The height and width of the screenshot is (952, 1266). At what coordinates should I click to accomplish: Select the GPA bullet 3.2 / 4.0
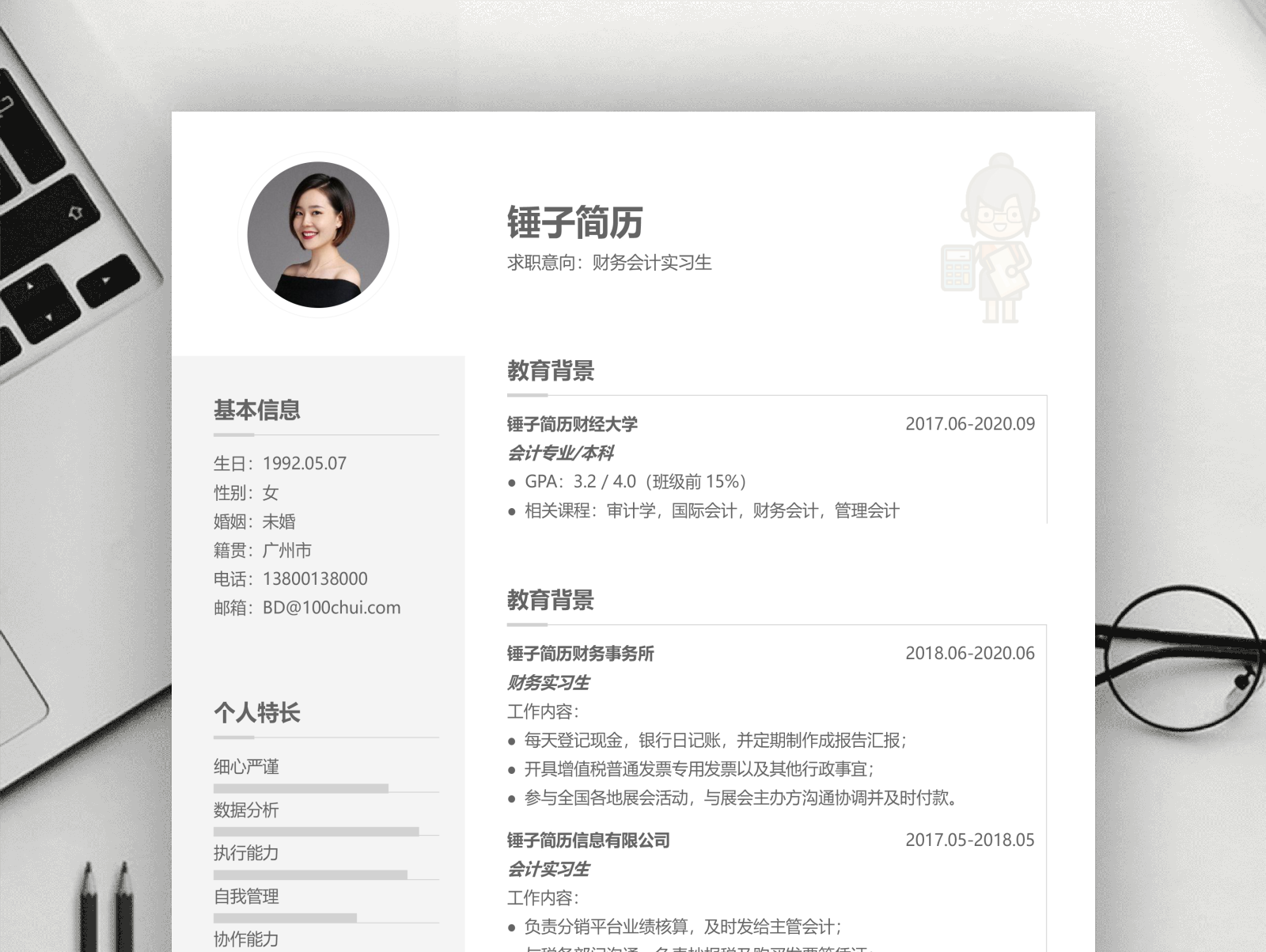tap(627, 482)
